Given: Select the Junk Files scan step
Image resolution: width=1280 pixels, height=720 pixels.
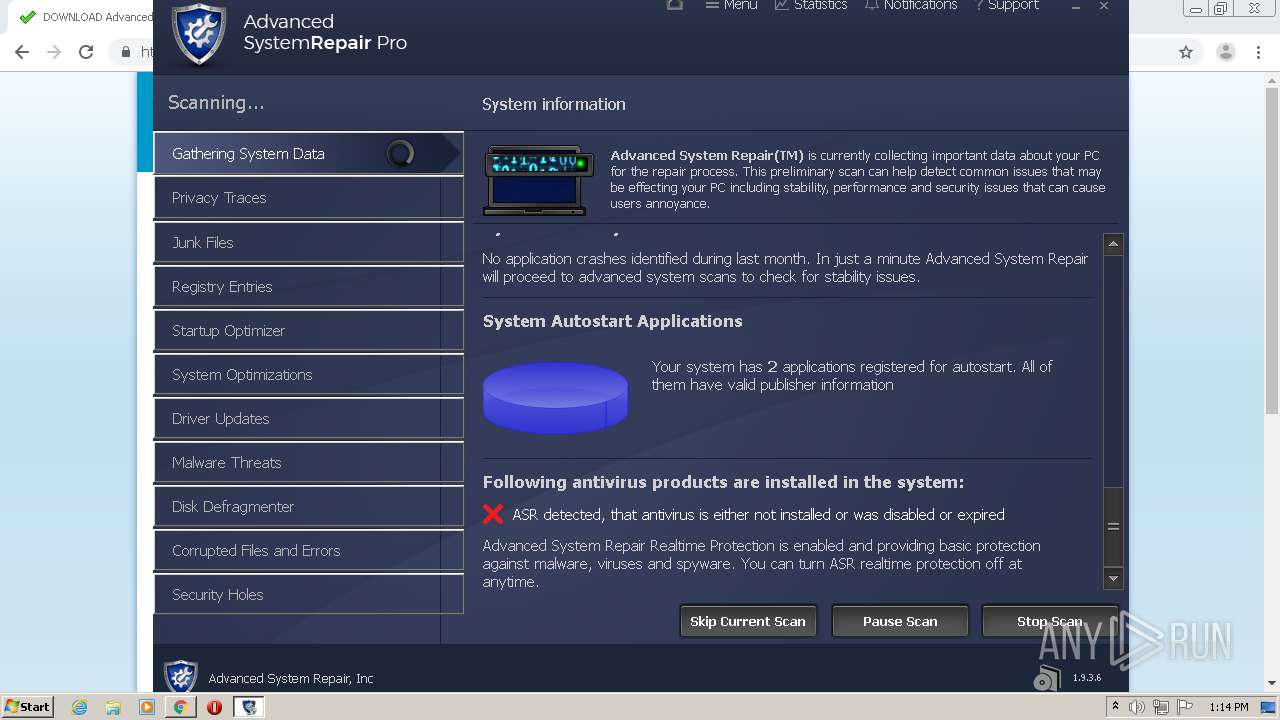Looking at the screenshot, I should [x=308, y=242].
